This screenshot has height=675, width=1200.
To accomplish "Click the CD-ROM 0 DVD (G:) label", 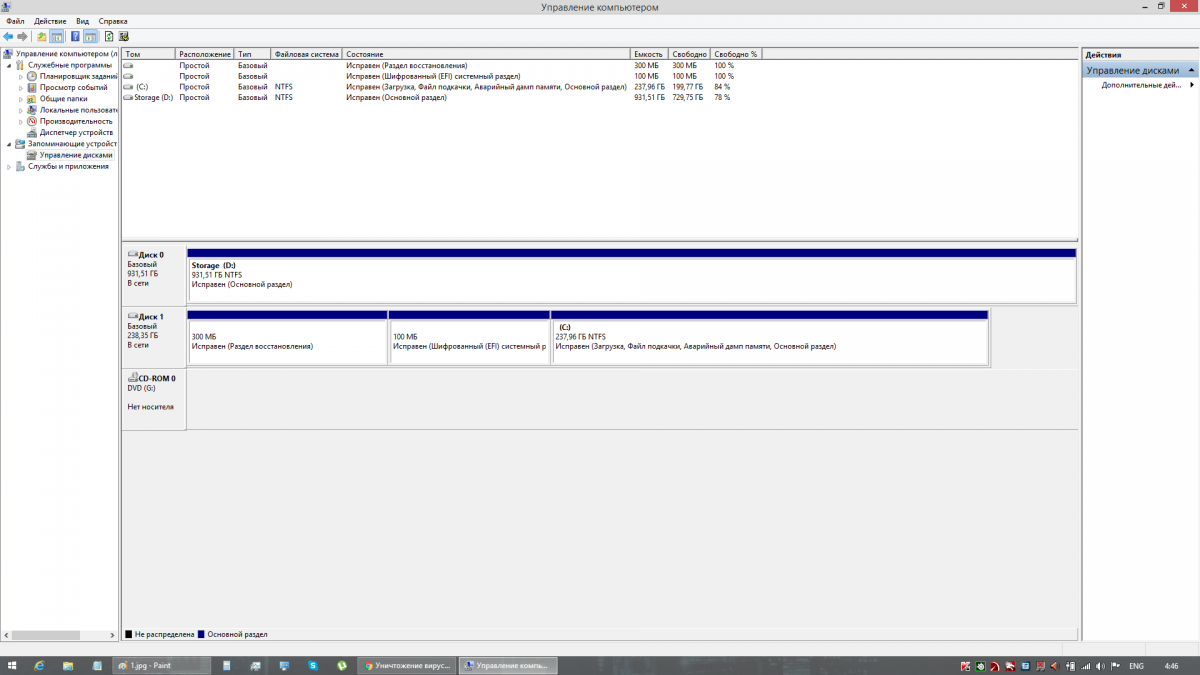I will coord(154,400).
